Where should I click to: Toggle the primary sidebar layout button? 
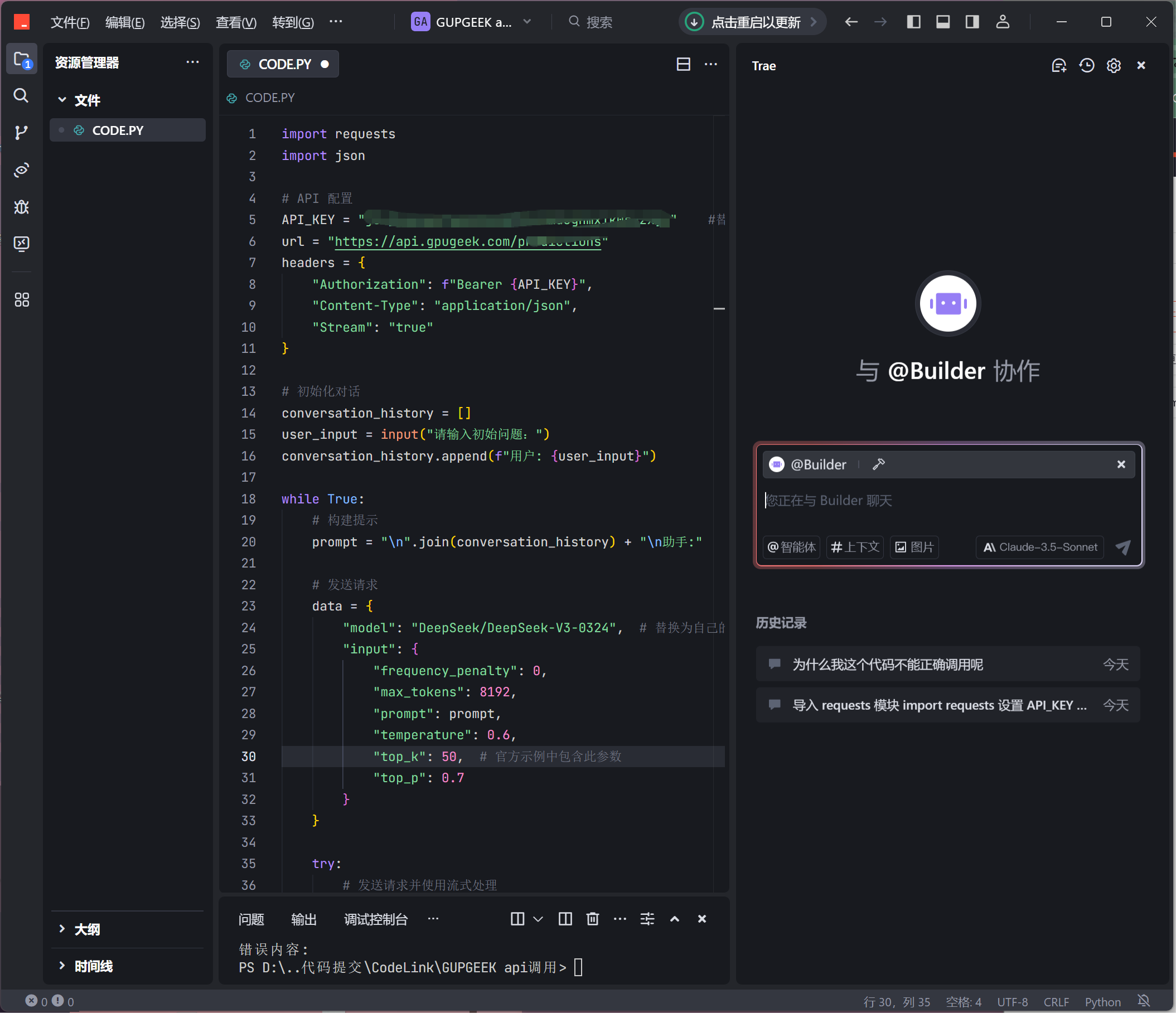[914, 22]
